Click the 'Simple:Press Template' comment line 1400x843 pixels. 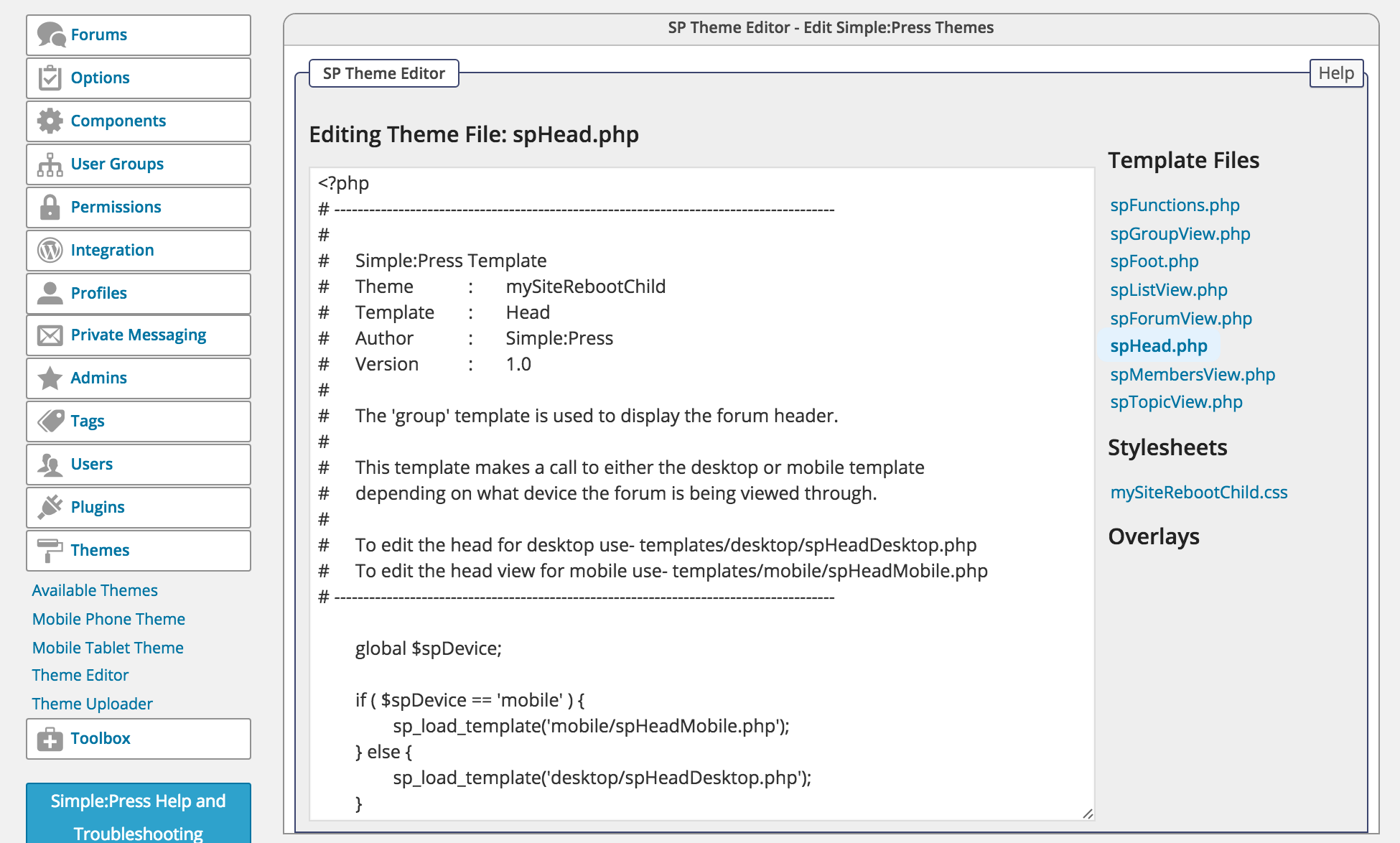[x=451, y=261]
